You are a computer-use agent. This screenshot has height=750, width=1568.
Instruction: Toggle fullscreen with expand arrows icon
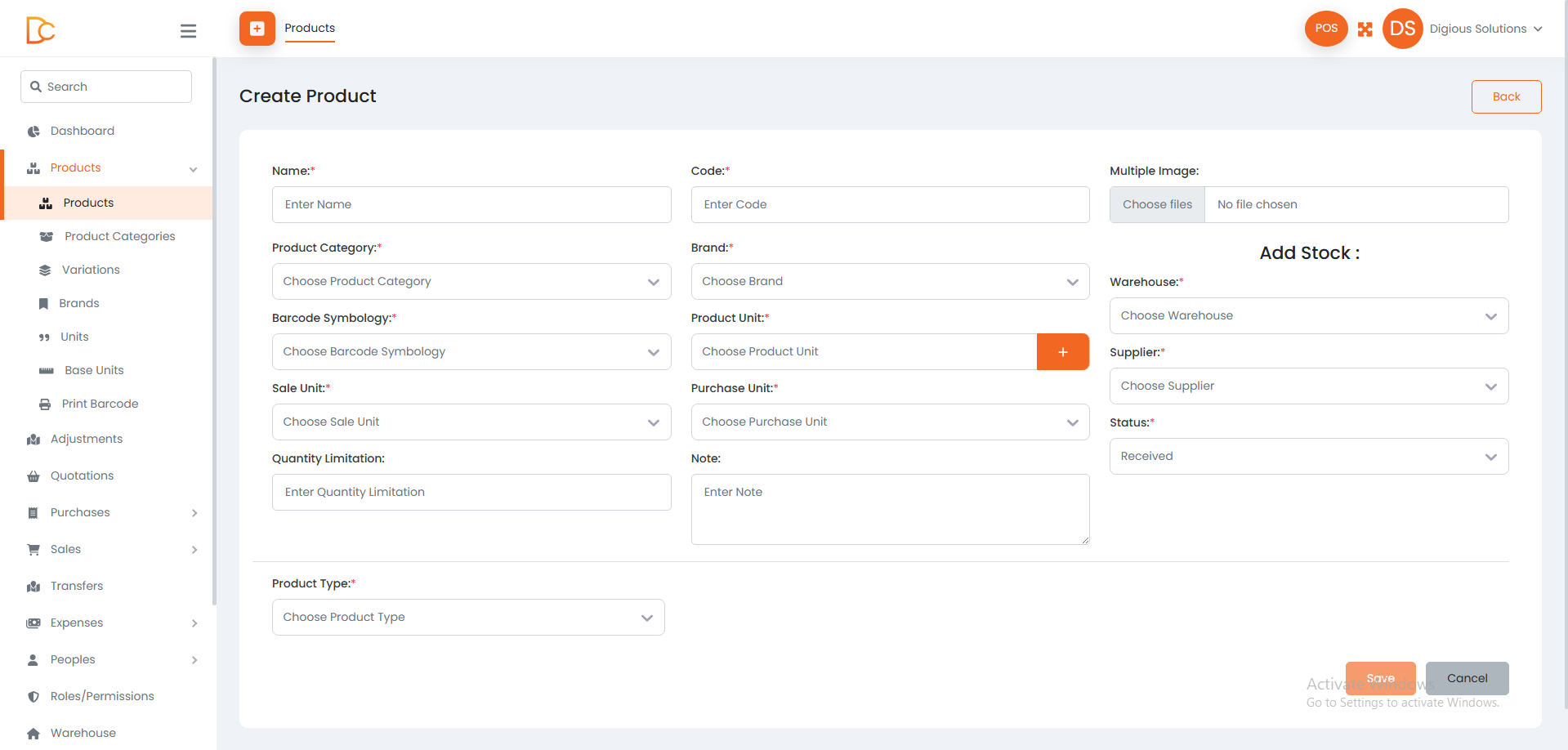point(1365,29)
